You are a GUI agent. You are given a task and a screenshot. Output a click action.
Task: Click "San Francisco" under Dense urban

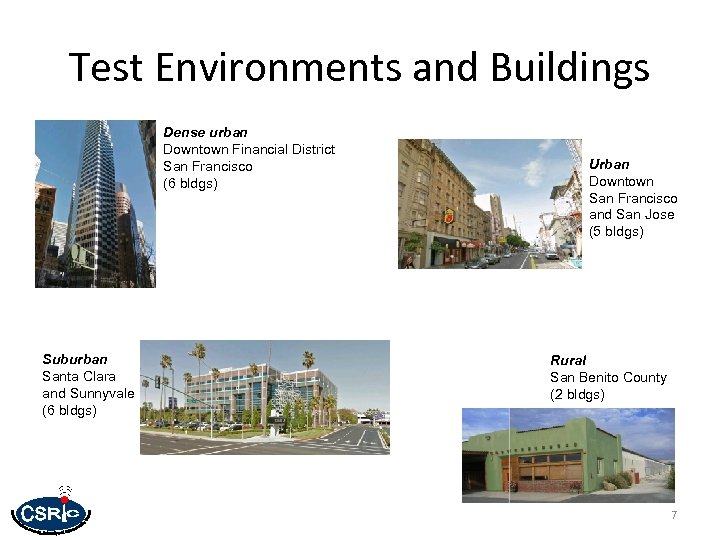coord(208,166)
